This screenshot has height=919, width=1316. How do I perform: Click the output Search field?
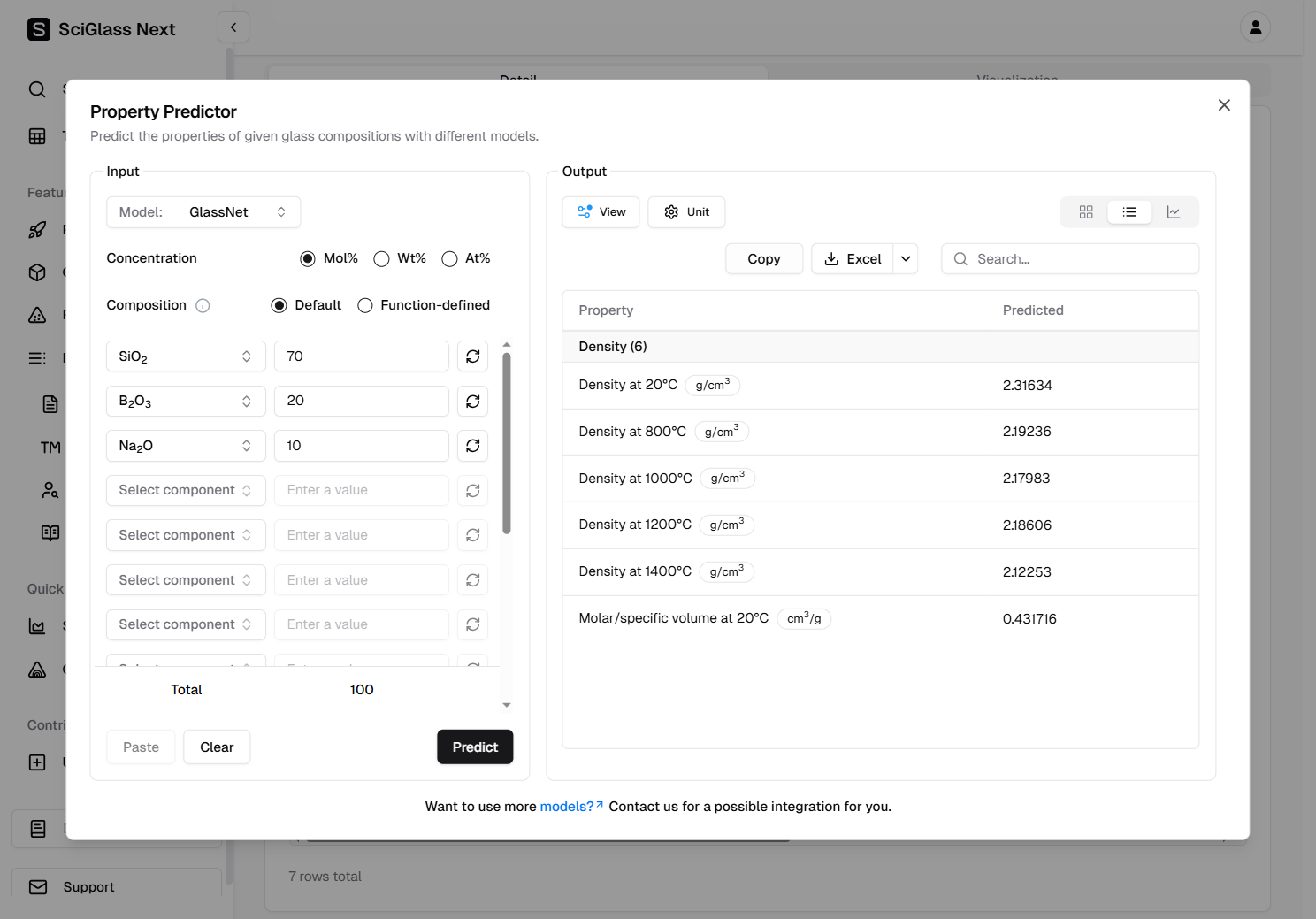1070,259
